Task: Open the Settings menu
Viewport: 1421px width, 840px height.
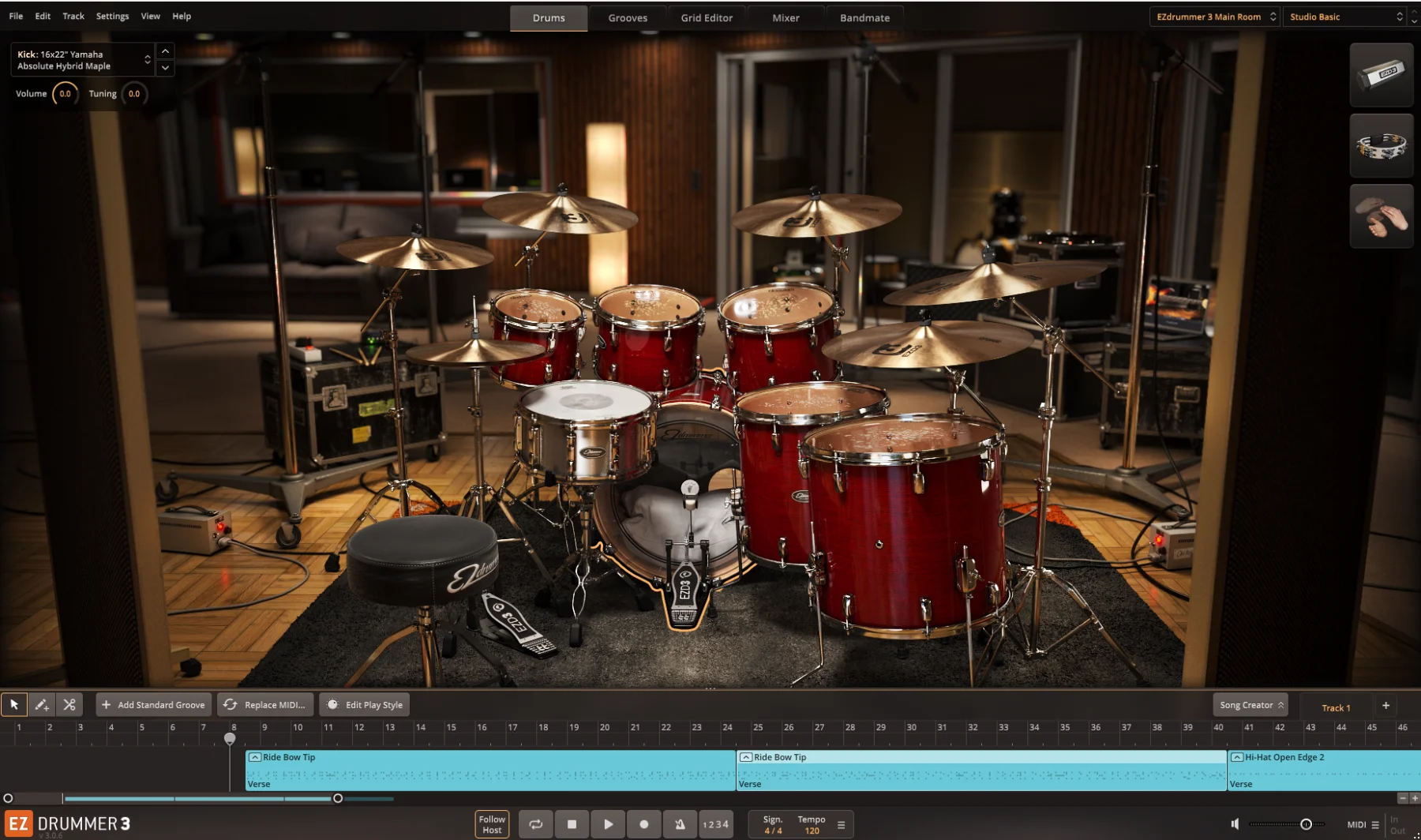Action: [112, 16]
